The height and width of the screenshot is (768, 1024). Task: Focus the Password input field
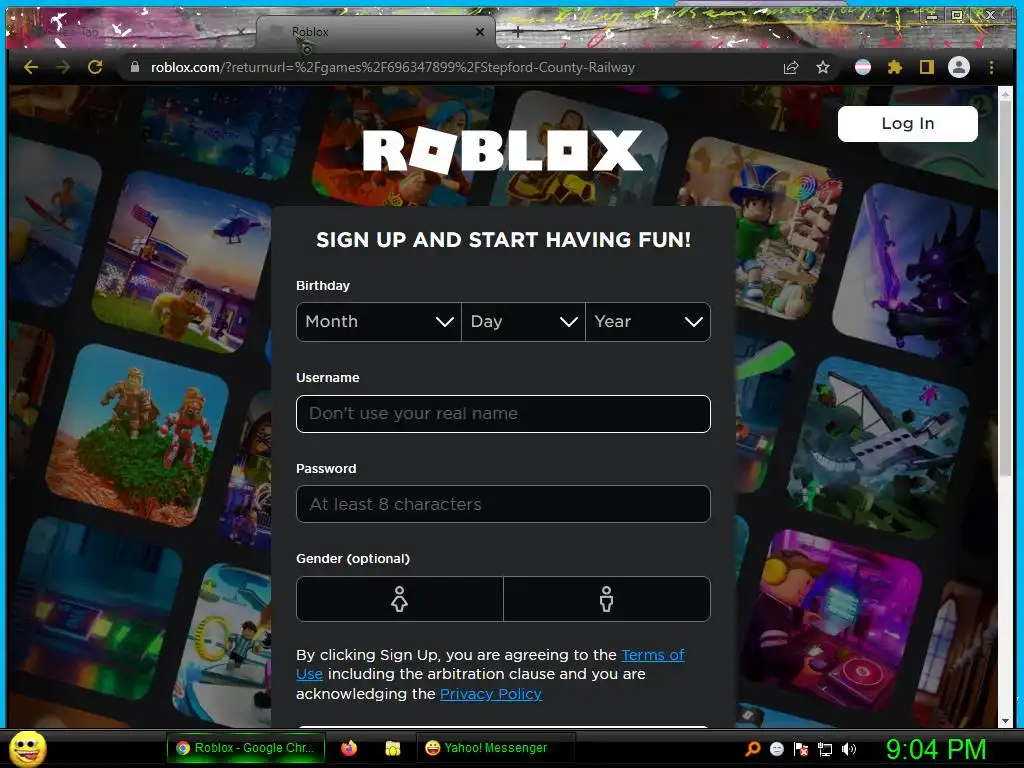click(x=503, y=504)
